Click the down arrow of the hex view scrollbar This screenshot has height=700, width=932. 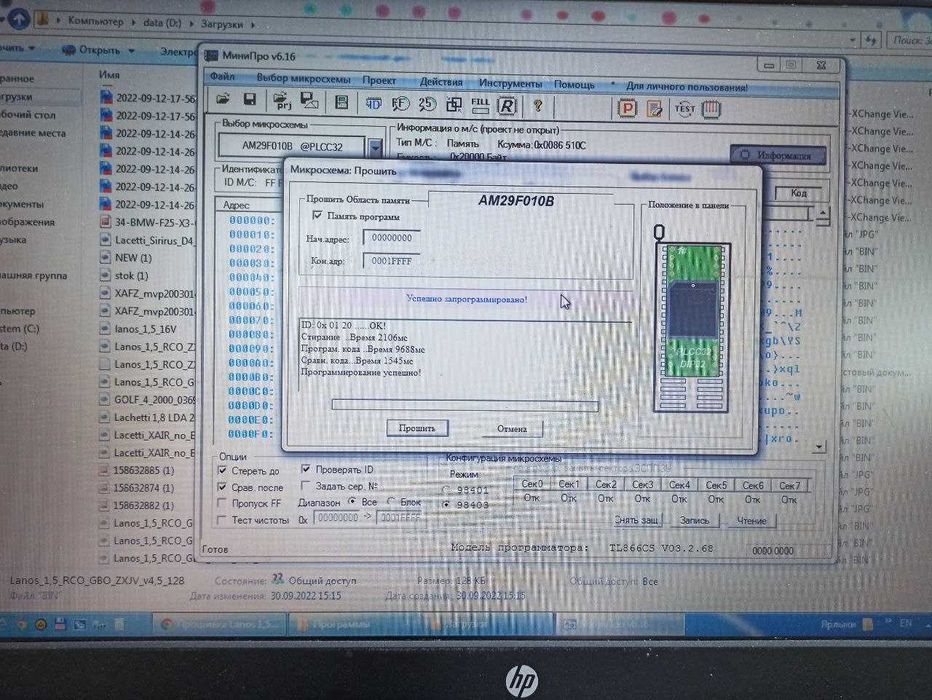(820, 446)
